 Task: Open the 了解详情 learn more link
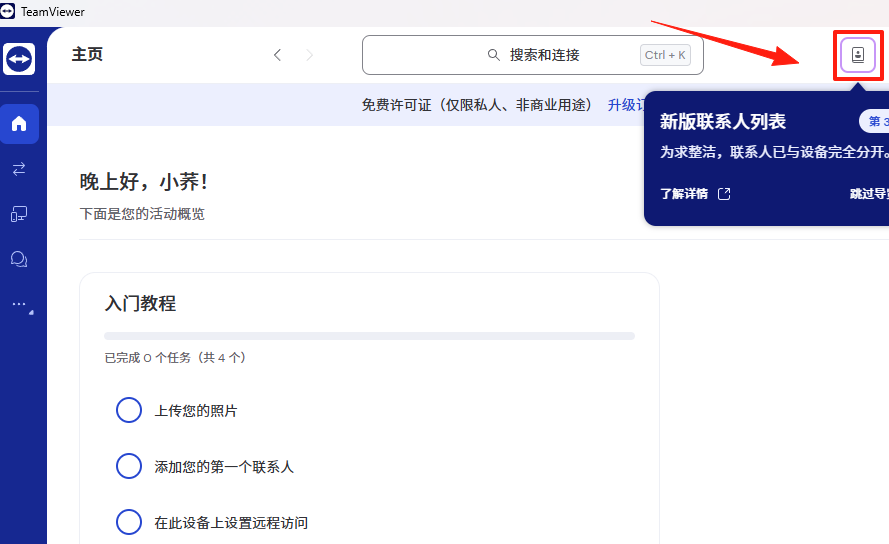coord(684,194)
